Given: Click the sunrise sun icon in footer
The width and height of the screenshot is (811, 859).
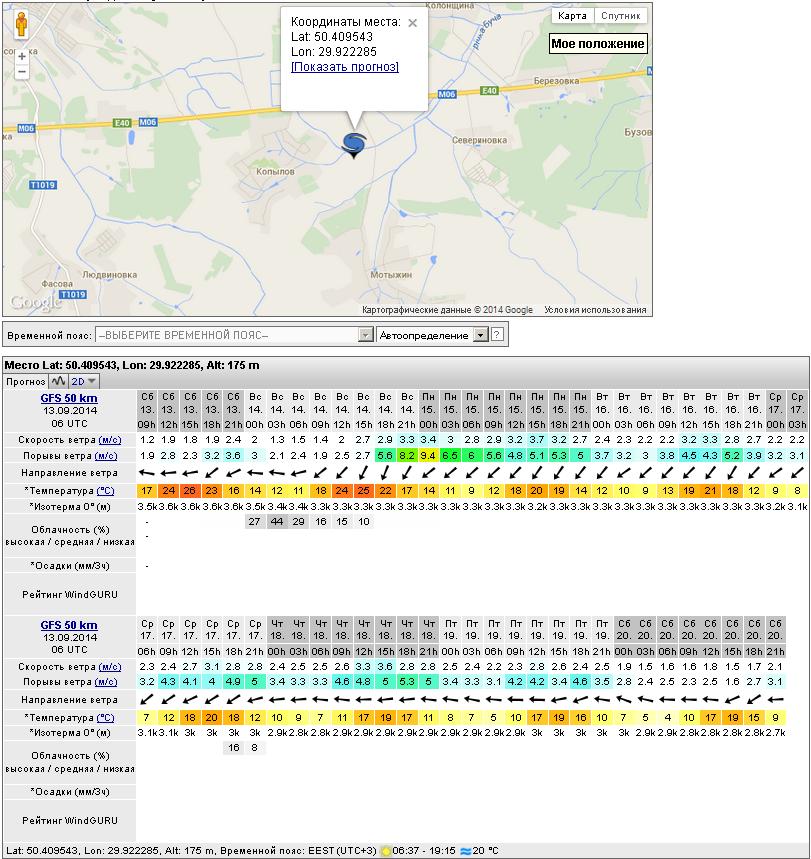Looking at the screenshot, I should 385,851.
